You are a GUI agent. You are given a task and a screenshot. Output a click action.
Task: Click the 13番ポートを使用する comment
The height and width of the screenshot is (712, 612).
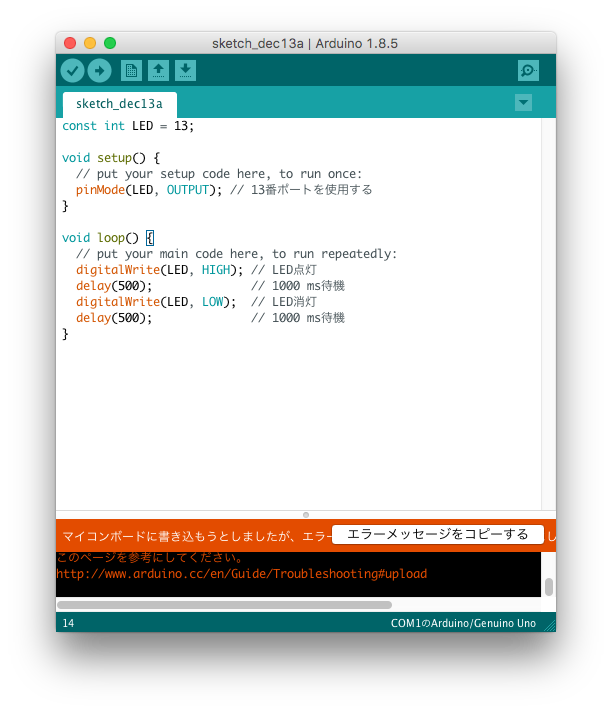click(x=301, y=190)
